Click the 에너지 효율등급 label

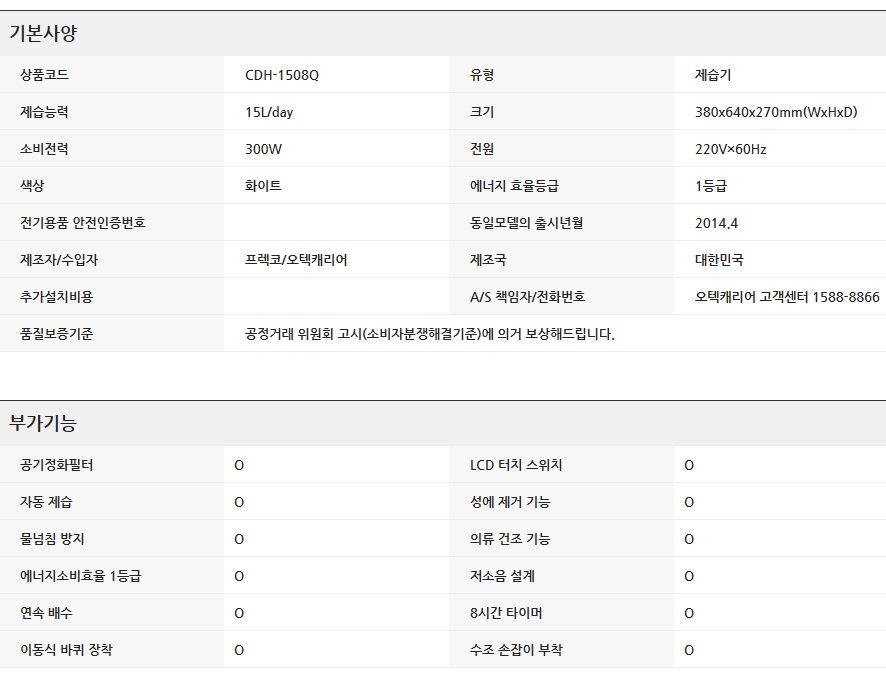tap(514, 186)
